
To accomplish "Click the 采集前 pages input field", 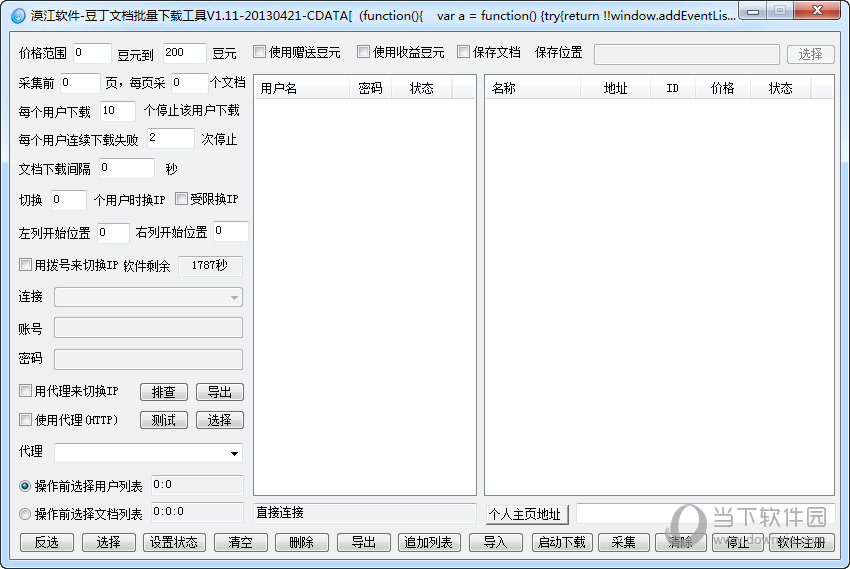I will pos(80,83).
